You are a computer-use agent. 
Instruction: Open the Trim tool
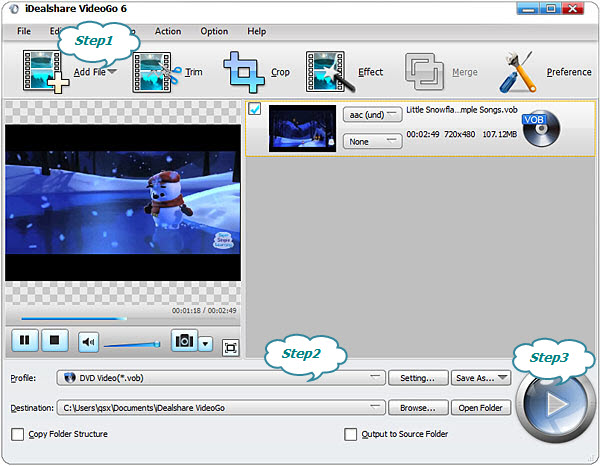[168, 72]
